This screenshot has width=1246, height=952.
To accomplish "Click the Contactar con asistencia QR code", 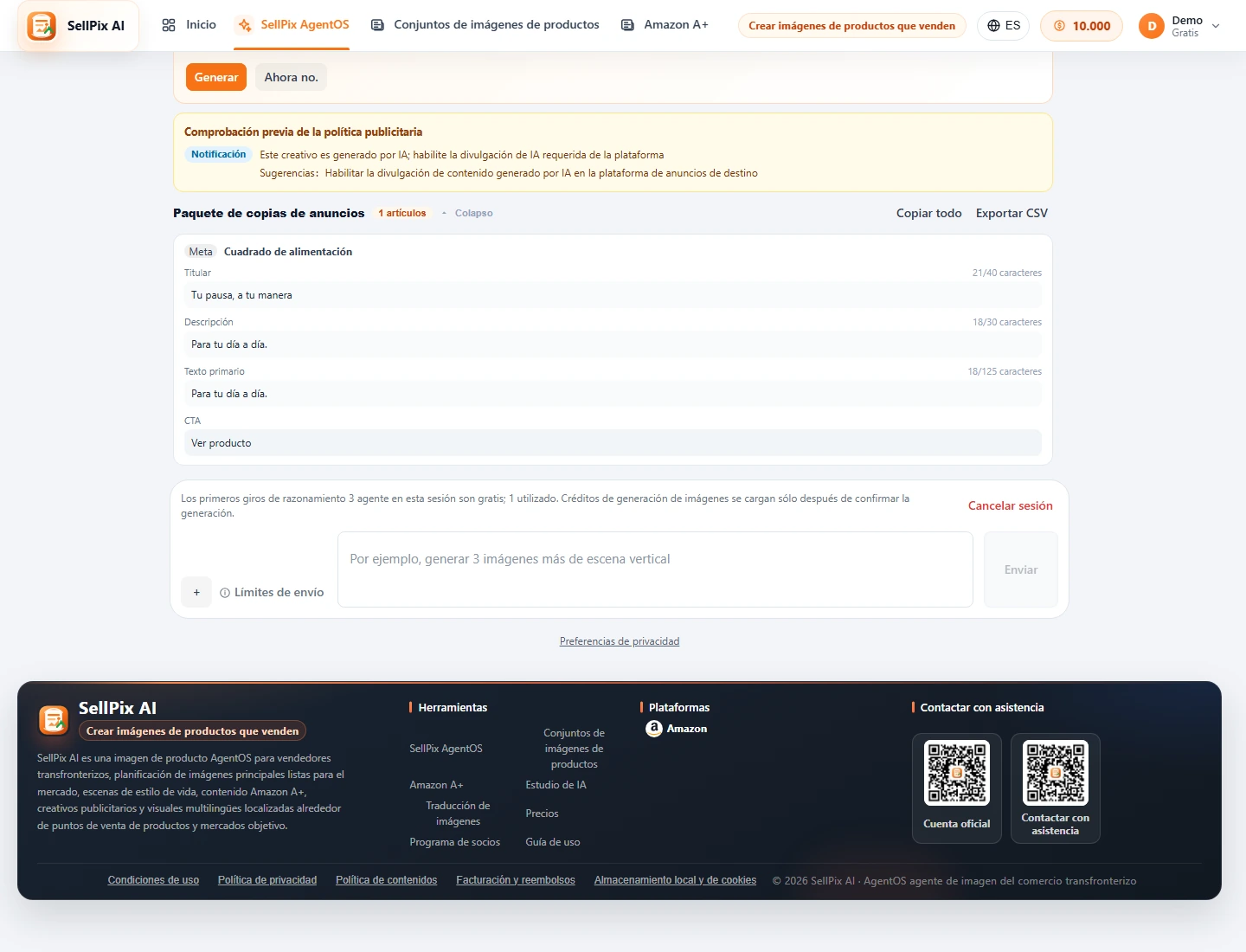I will pyautogui.click(x=1056, y=773).
